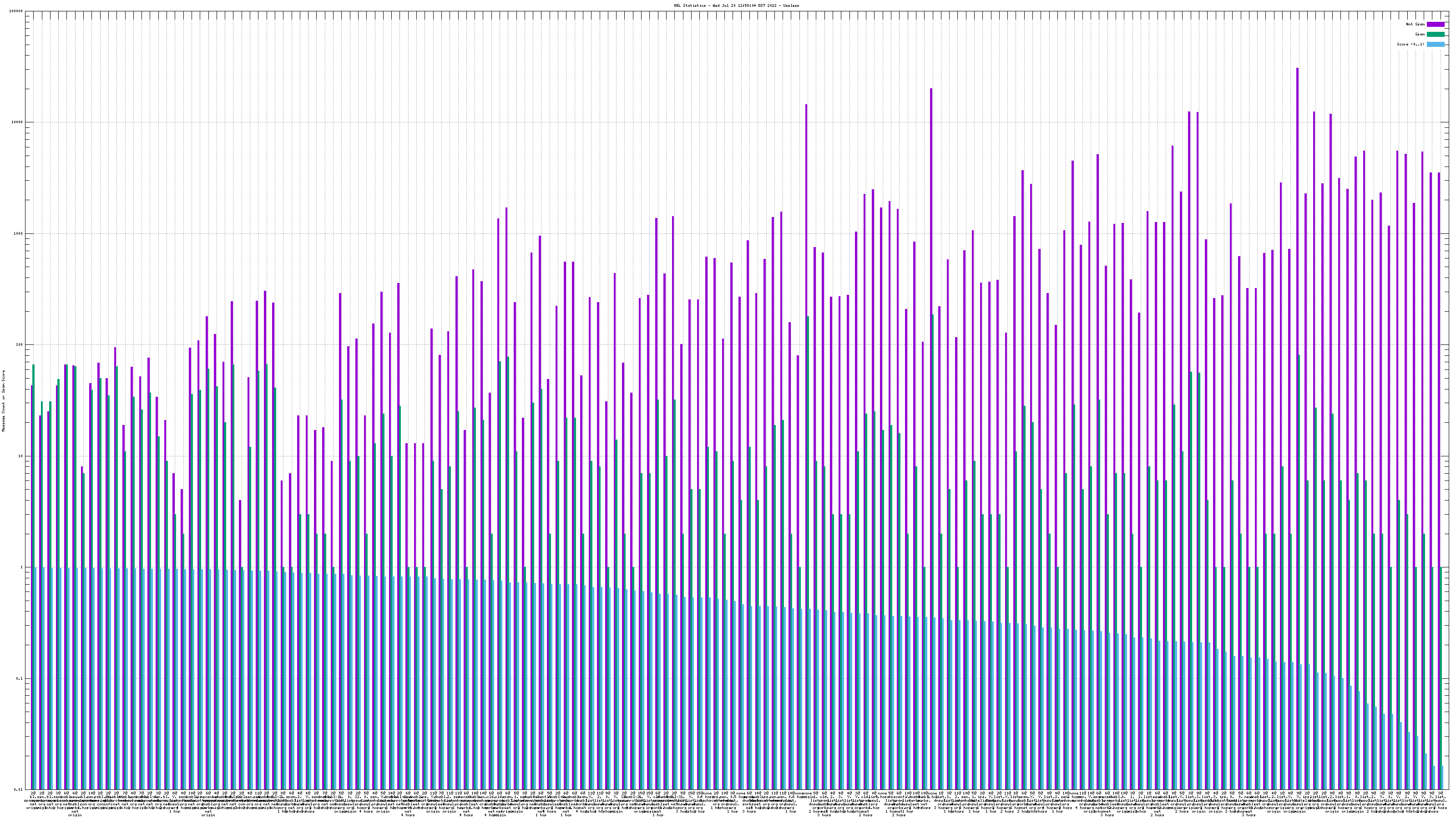1456x819 pixels.
Task: Click the 1 y-axis tick label
Action: (21, 567)
